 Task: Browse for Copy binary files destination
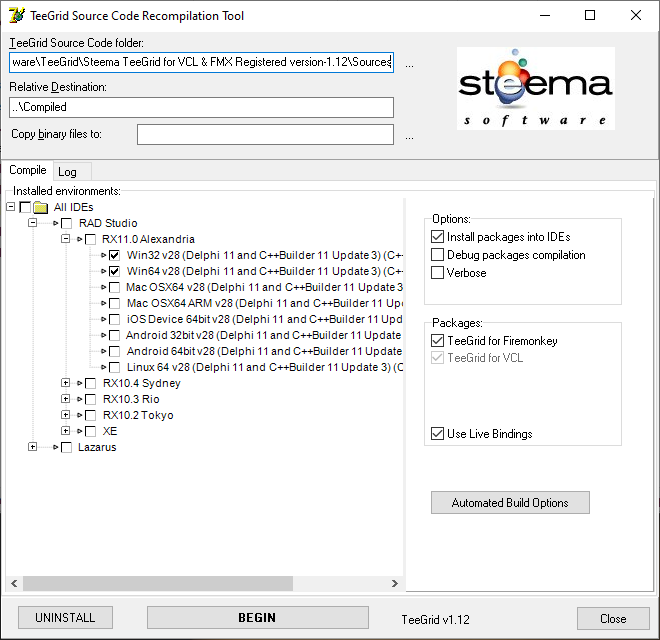(x=409, y=137)
